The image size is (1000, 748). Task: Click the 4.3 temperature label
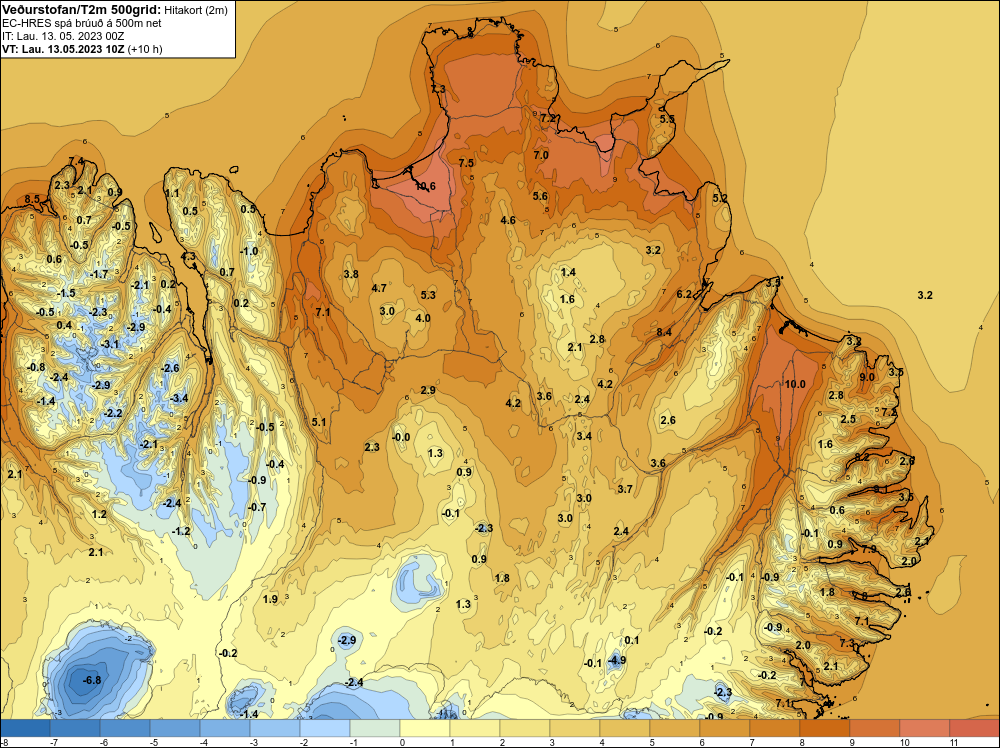coord(188,256)
